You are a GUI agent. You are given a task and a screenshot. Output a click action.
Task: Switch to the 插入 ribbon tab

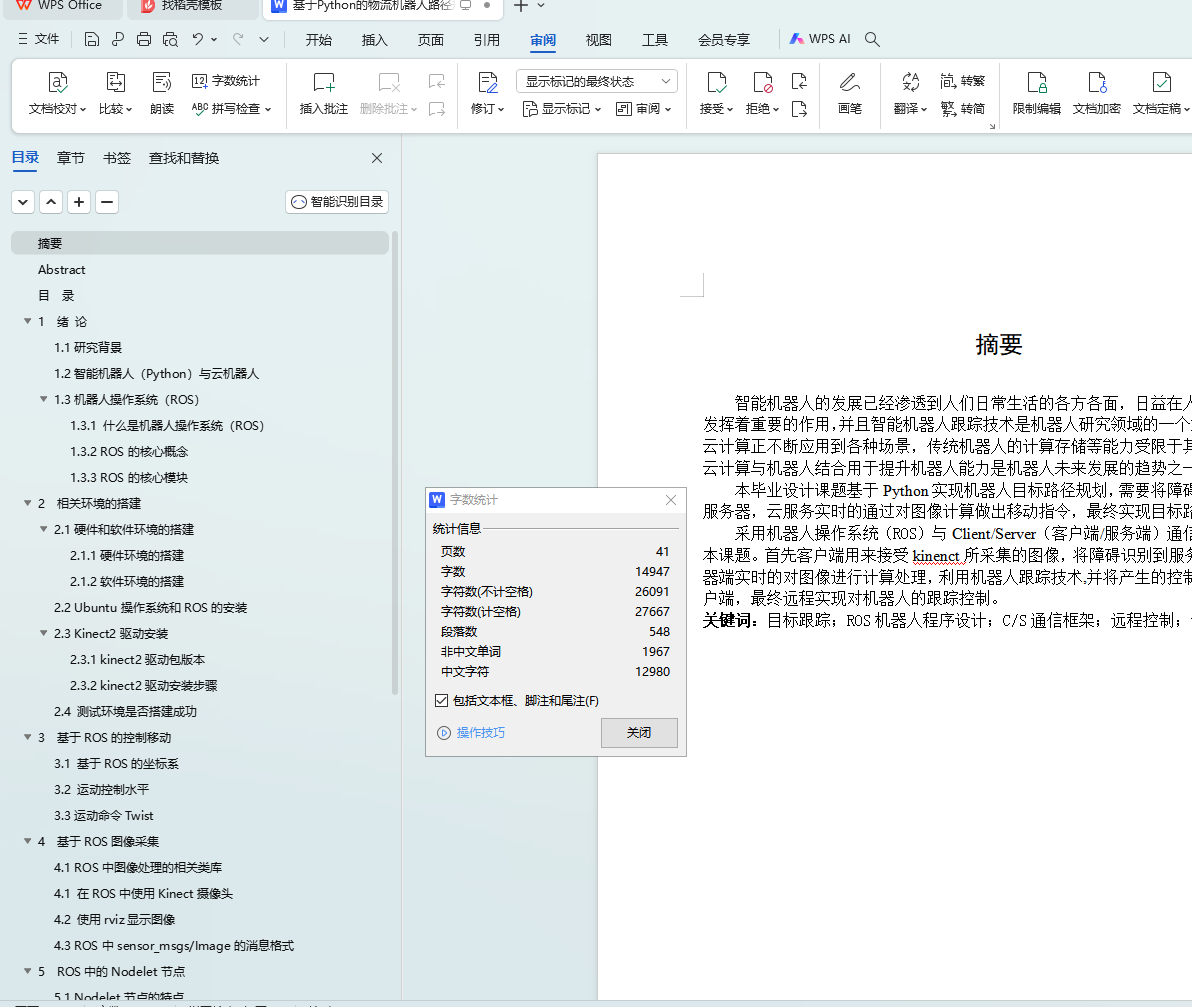coord(374,40)
